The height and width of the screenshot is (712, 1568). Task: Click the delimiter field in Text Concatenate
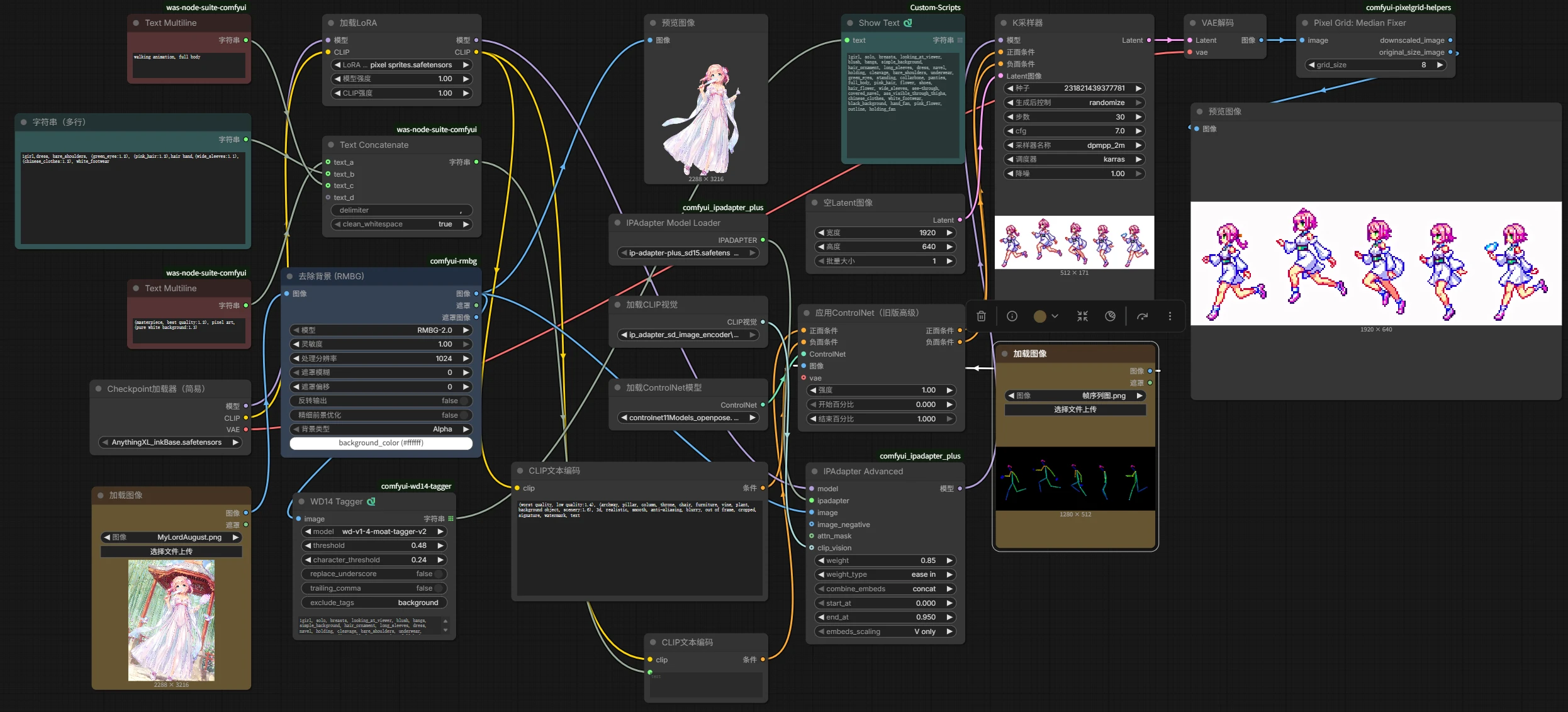[x=401, y=210]
